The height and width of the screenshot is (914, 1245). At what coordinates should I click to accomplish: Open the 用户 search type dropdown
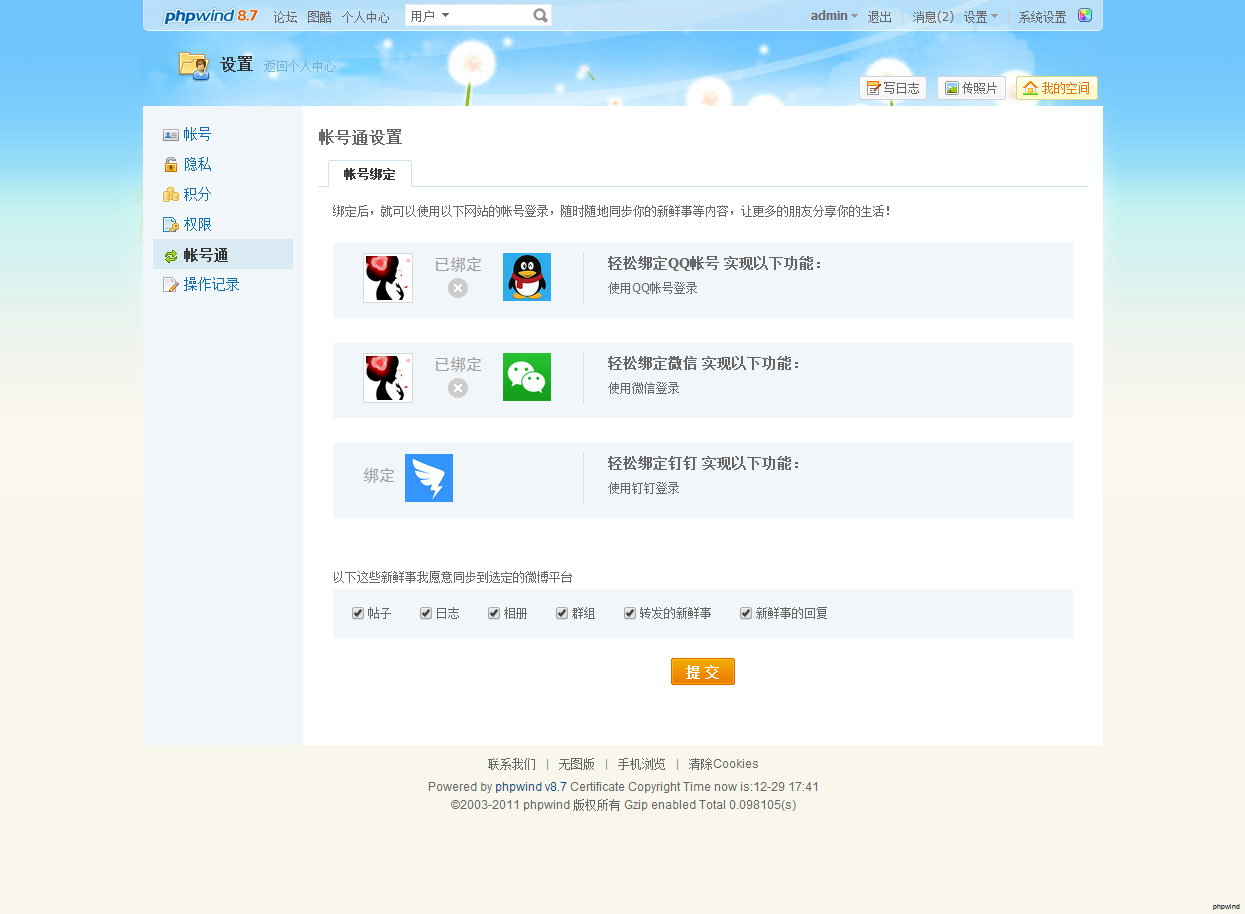click(431, 16)
